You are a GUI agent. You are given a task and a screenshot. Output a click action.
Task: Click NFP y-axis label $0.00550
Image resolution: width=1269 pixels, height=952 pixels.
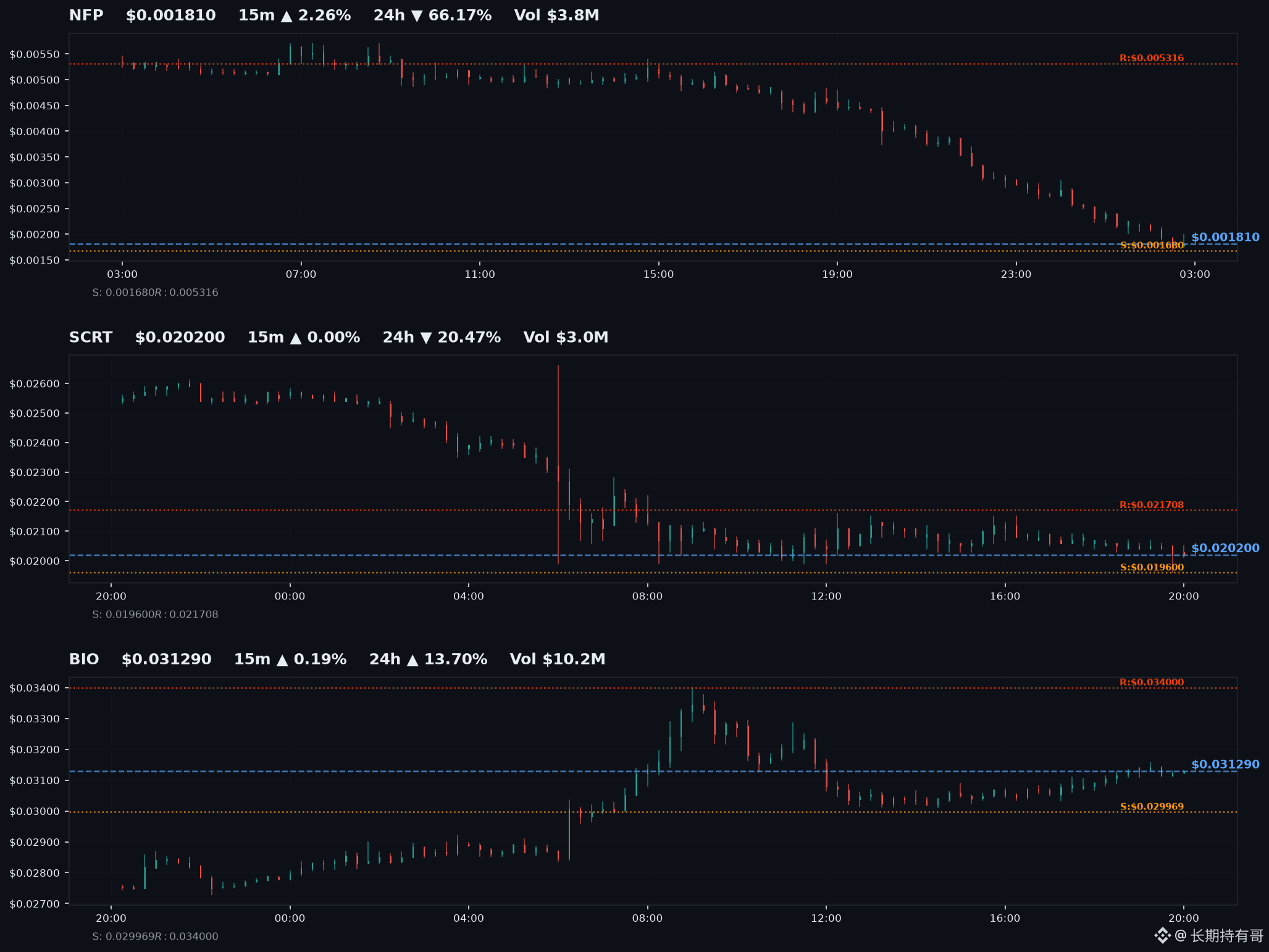coord(35,54)
